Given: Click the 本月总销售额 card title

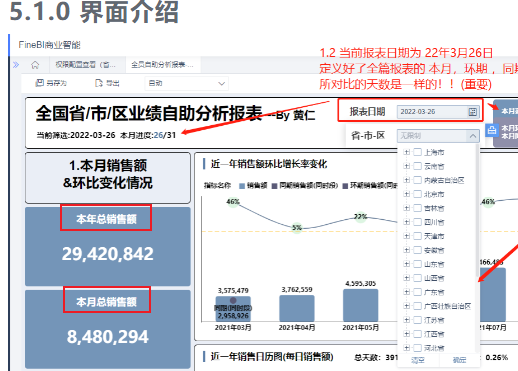Looking at the screenshot, I should click(106, 302).
